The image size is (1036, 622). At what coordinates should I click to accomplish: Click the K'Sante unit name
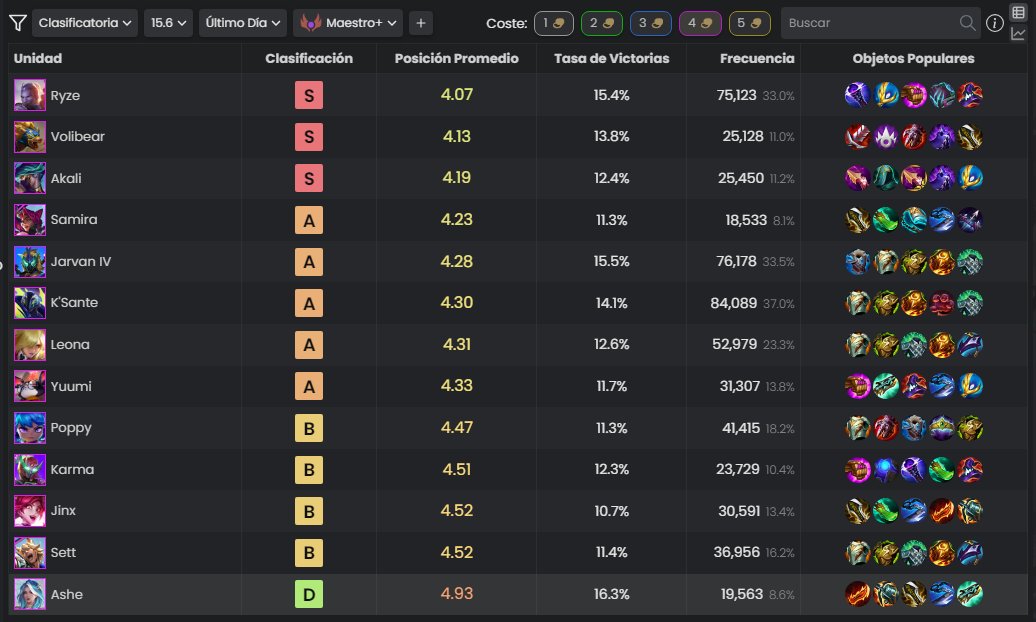pos(74,303)
